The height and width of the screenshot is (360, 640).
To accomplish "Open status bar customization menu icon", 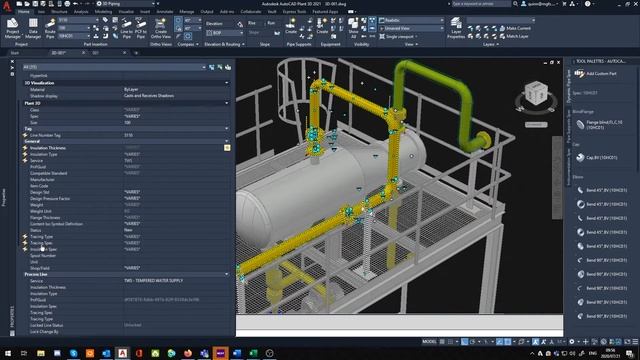I will pyautogui.click(x=635, y=342).
